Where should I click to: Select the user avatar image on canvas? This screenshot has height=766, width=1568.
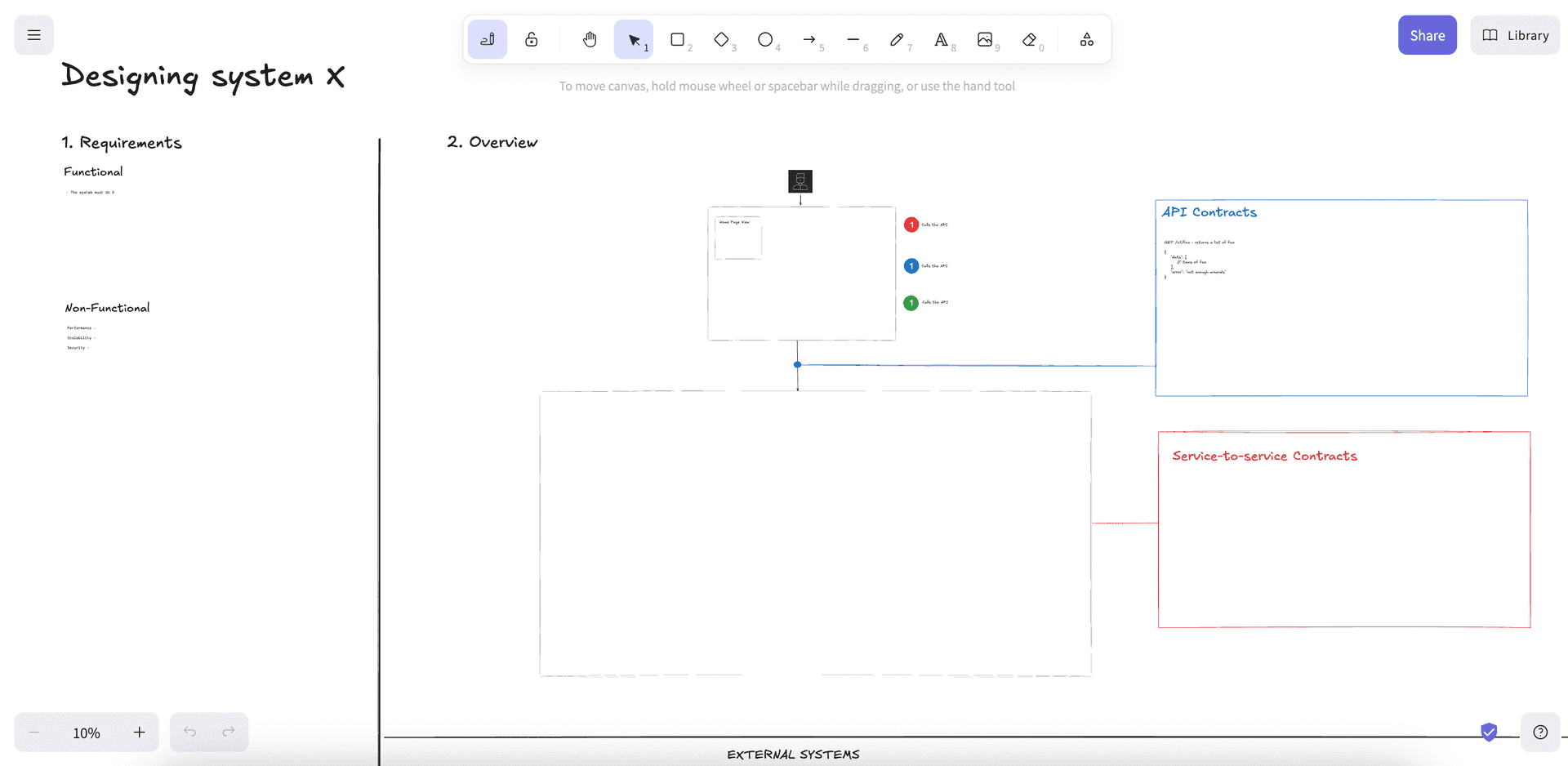click(800, 181)
